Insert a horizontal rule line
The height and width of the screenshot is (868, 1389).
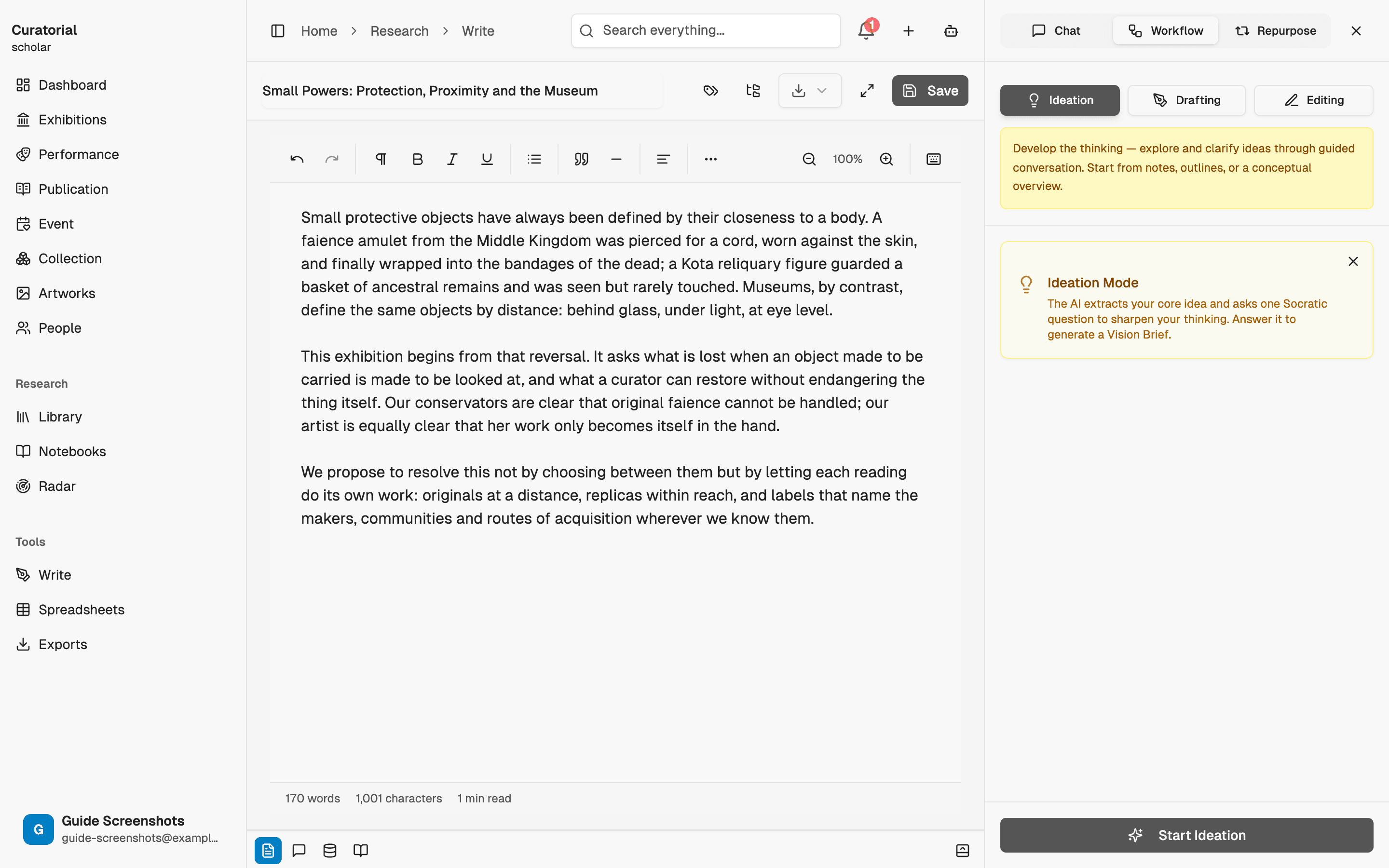pos(616,159)
